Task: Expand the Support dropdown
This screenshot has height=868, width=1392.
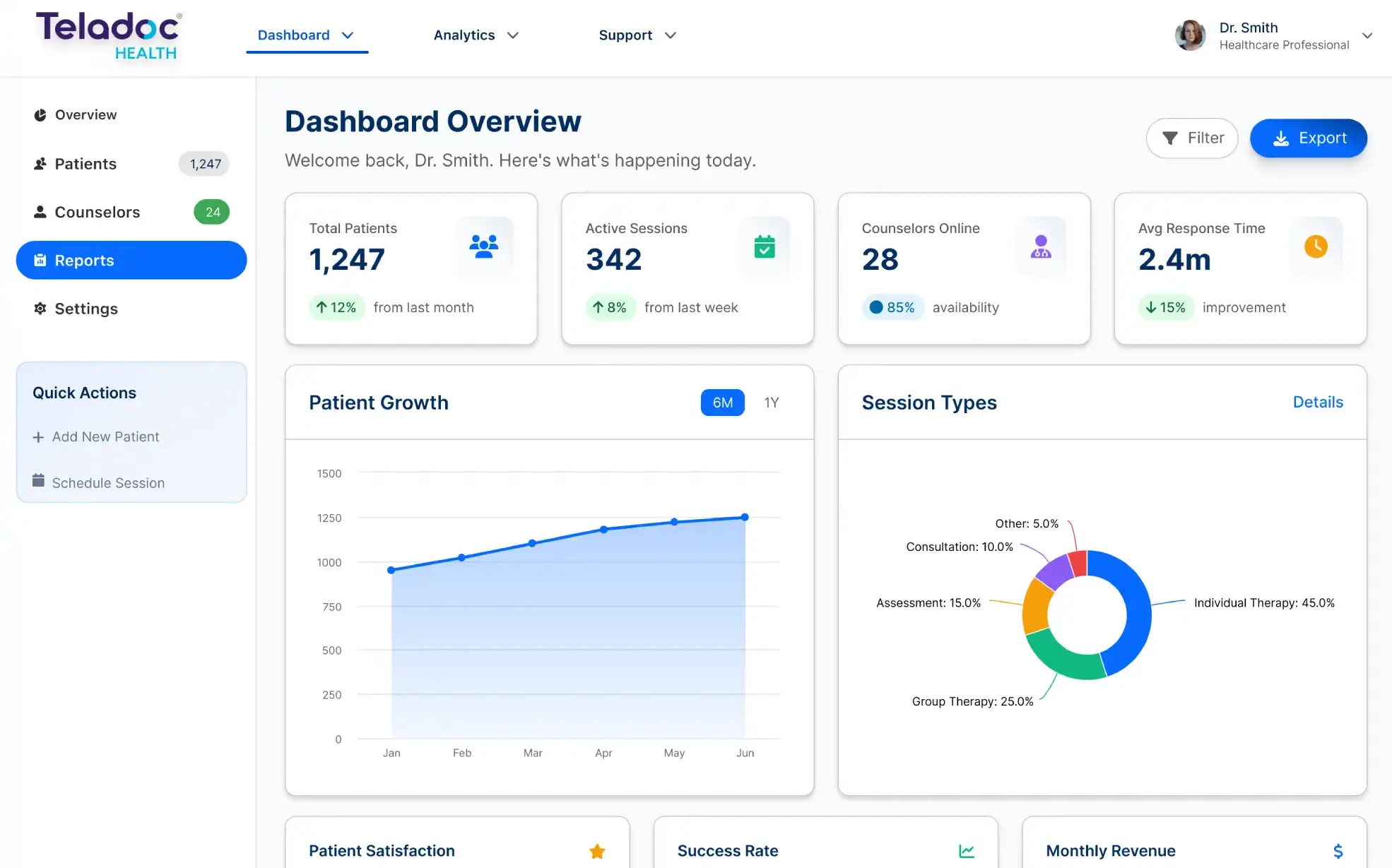Action: [x=636, y=35]
